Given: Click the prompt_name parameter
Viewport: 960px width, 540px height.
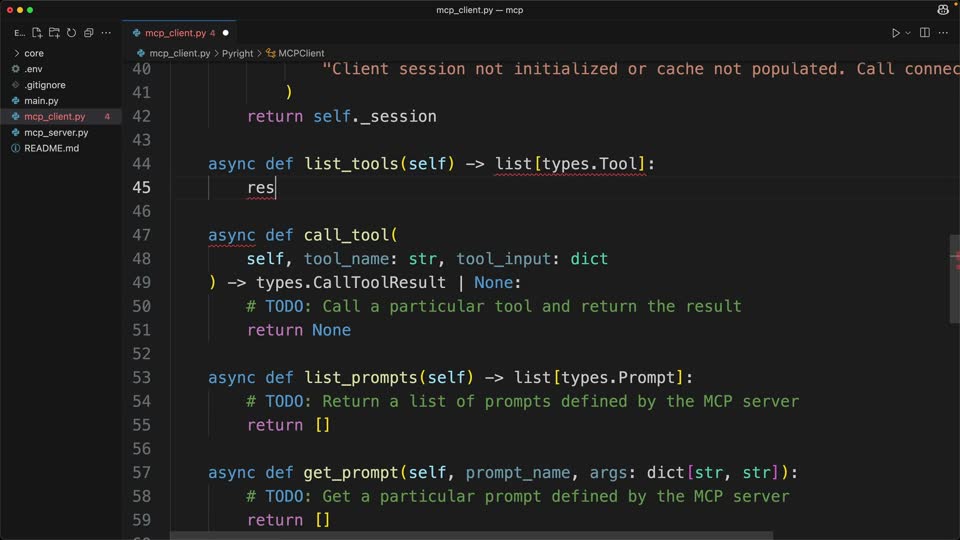Looking at the screenshot, I should click(518, 473).
